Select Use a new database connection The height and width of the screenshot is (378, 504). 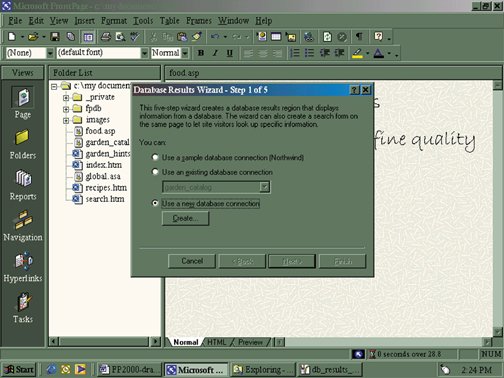[x=155, y=203]
